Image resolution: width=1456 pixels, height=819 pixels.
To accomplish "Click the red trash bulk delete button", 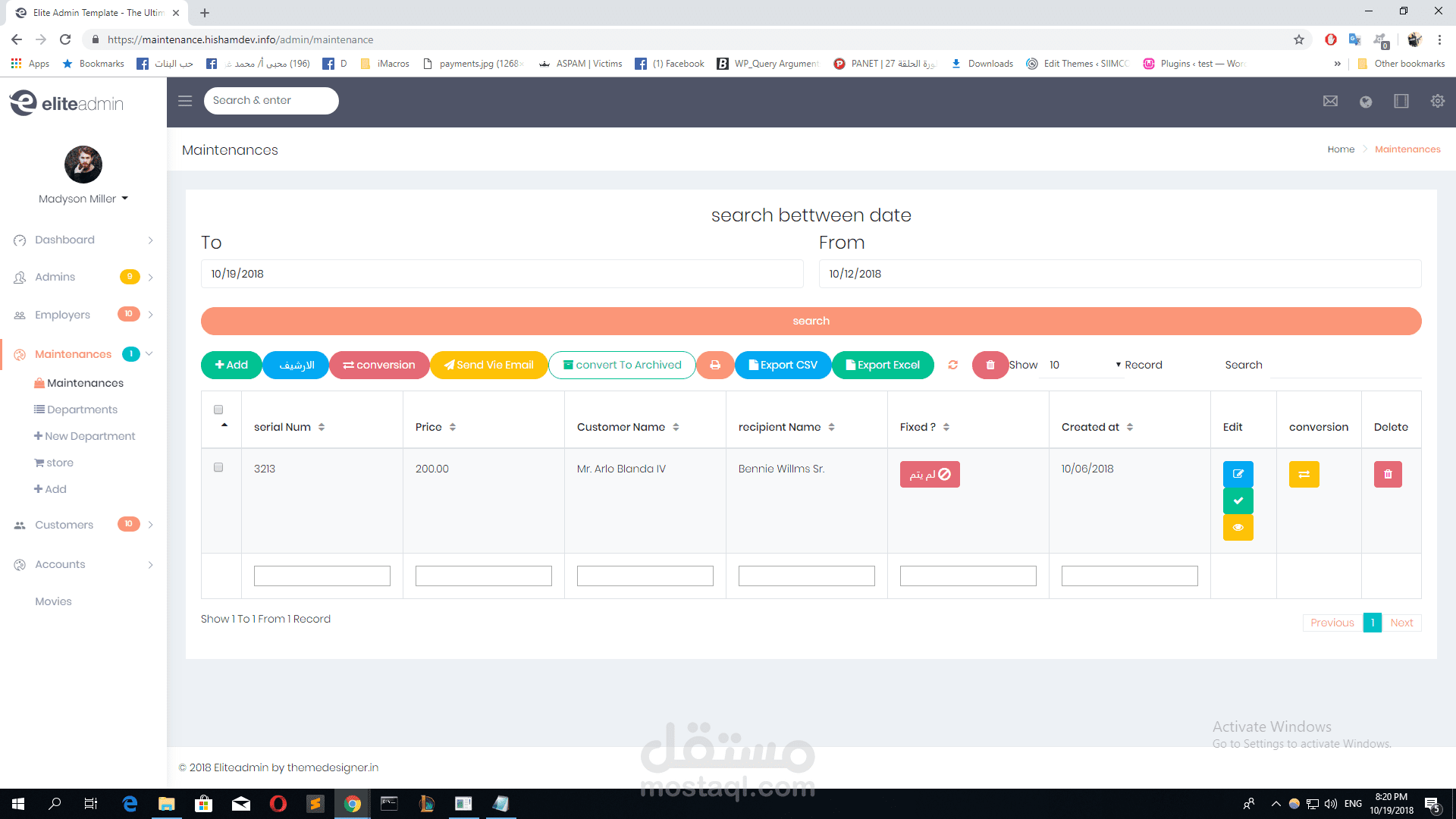I will pos(990,365).
